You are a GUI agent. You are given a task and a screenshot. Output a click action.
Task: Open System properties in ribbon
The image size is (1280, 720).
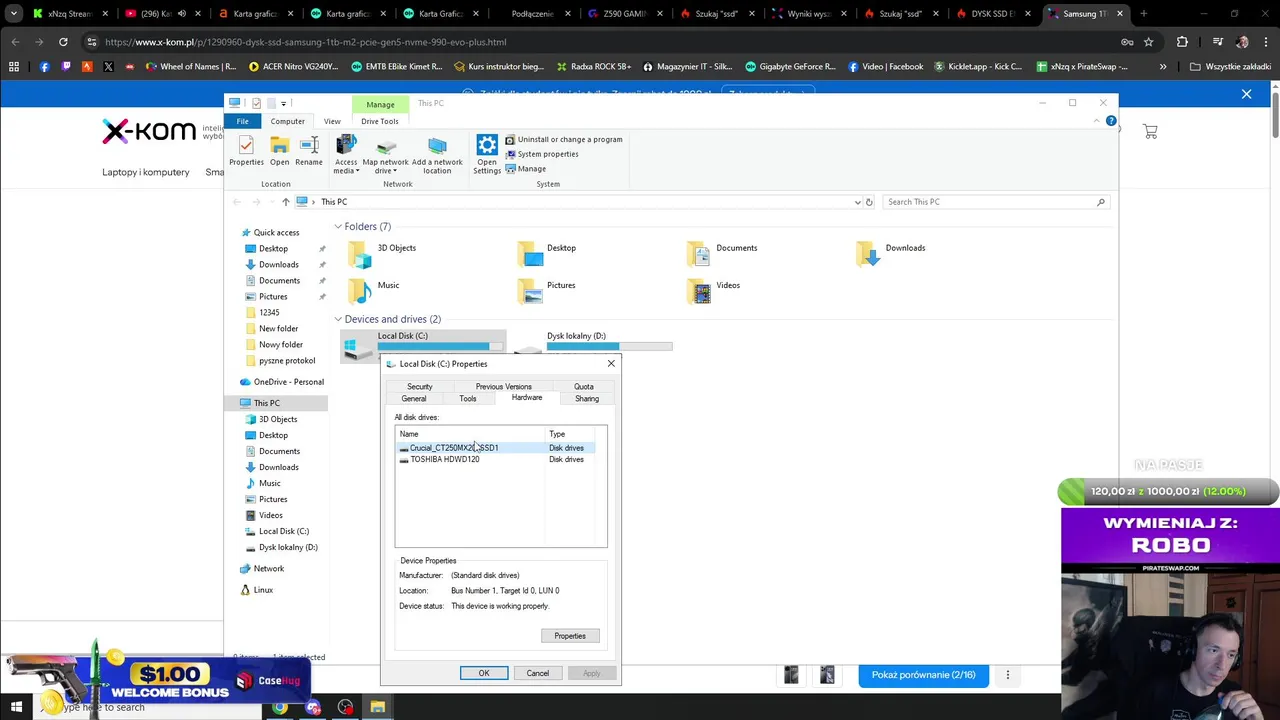click(541, 154)
